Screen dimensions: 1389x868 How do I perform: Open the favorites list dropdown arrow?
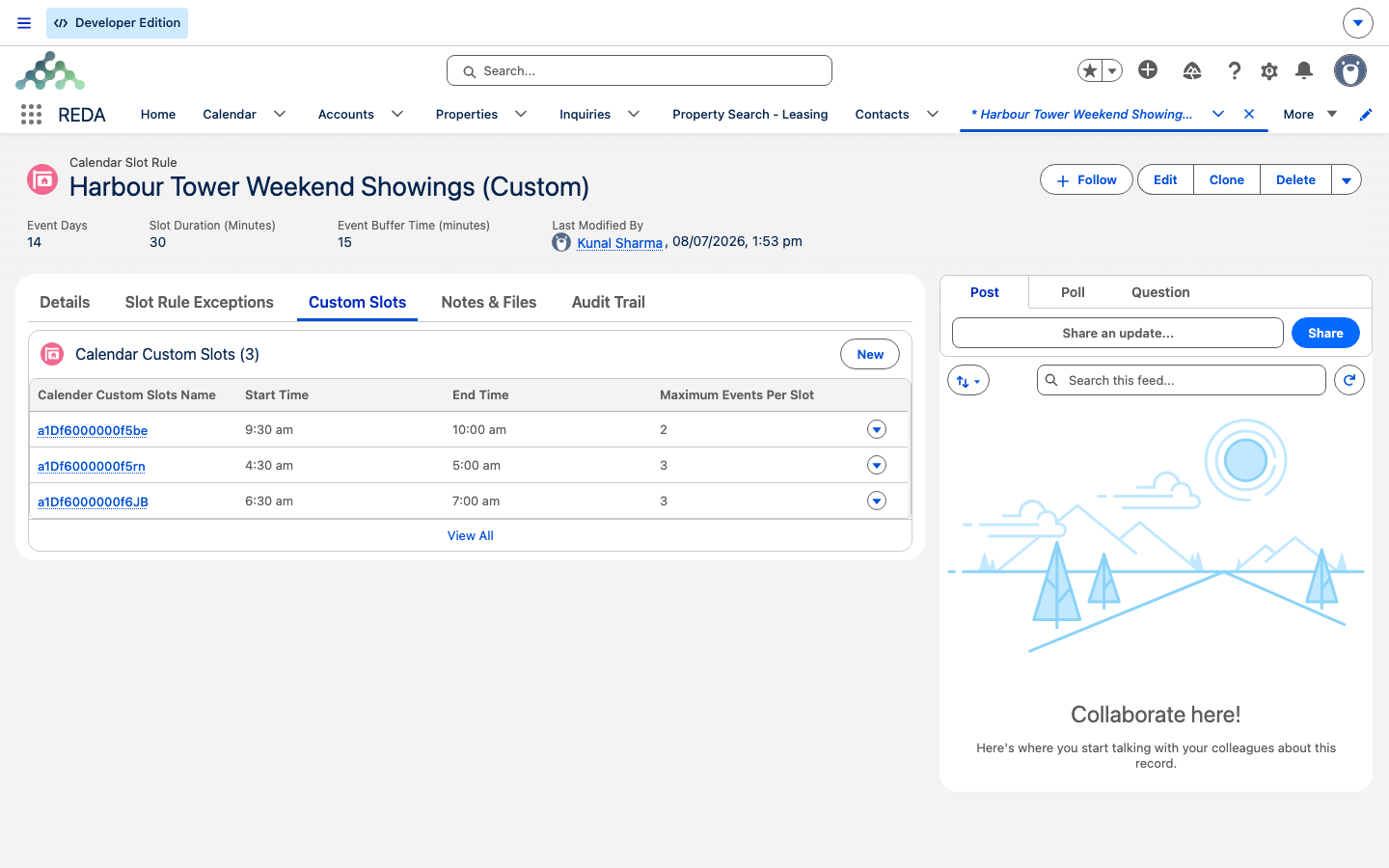tap(1112, 70)
